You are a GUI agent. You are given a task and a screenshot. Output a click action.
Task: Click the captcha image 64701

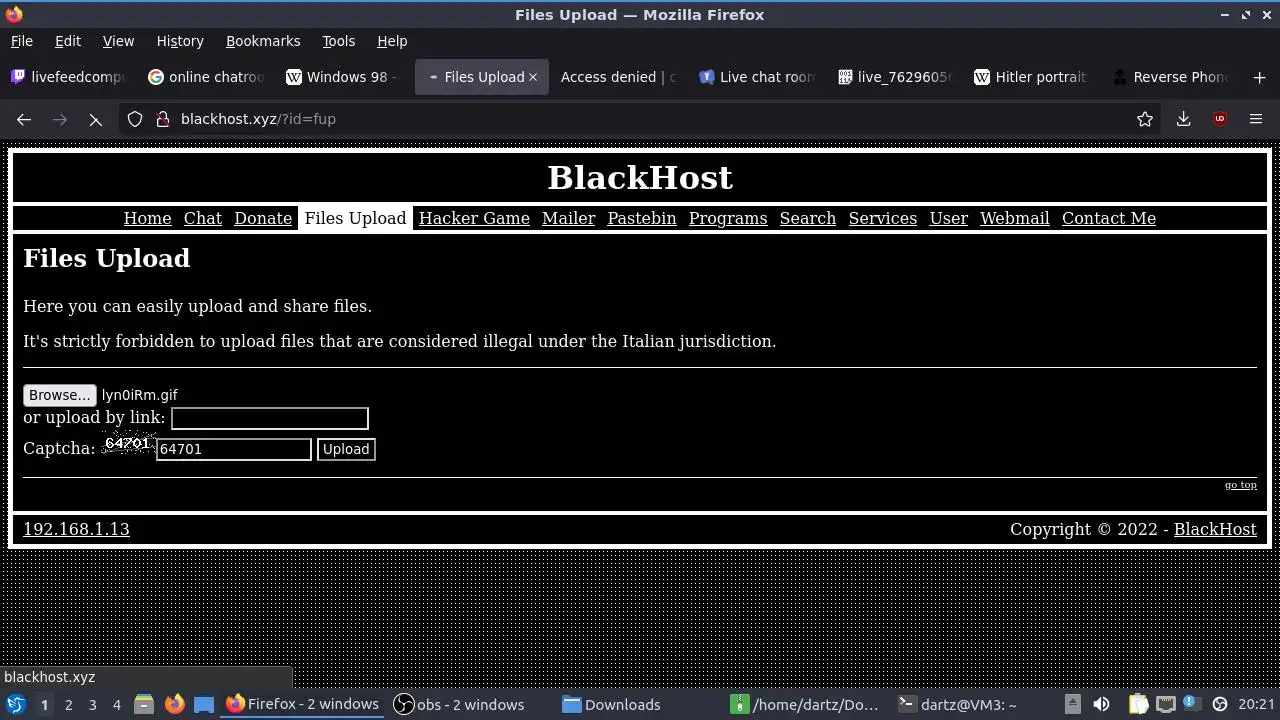tap(127, 443)
